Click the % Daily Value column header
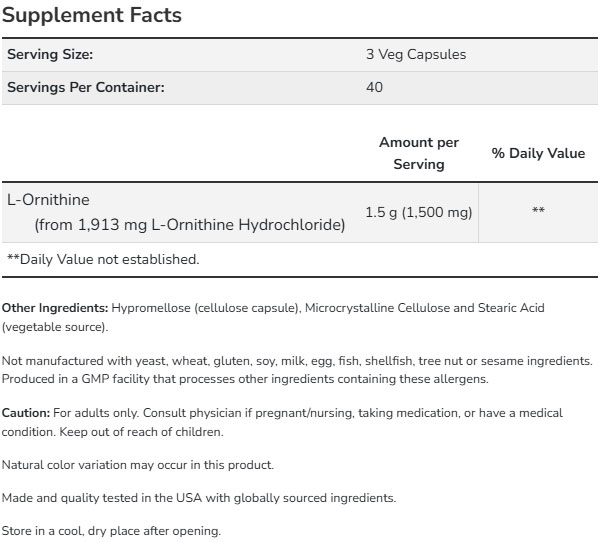The height and width of the screenshot is (542, 601). (538, 153)
